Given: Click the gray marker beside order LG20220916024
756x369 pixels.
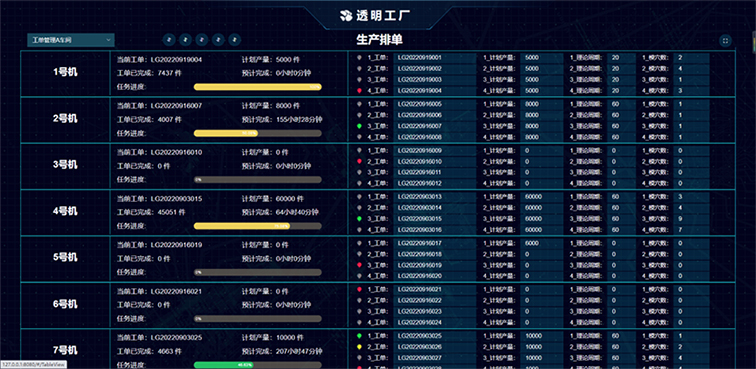Looking at the screenshot, I should coord(359,322).
